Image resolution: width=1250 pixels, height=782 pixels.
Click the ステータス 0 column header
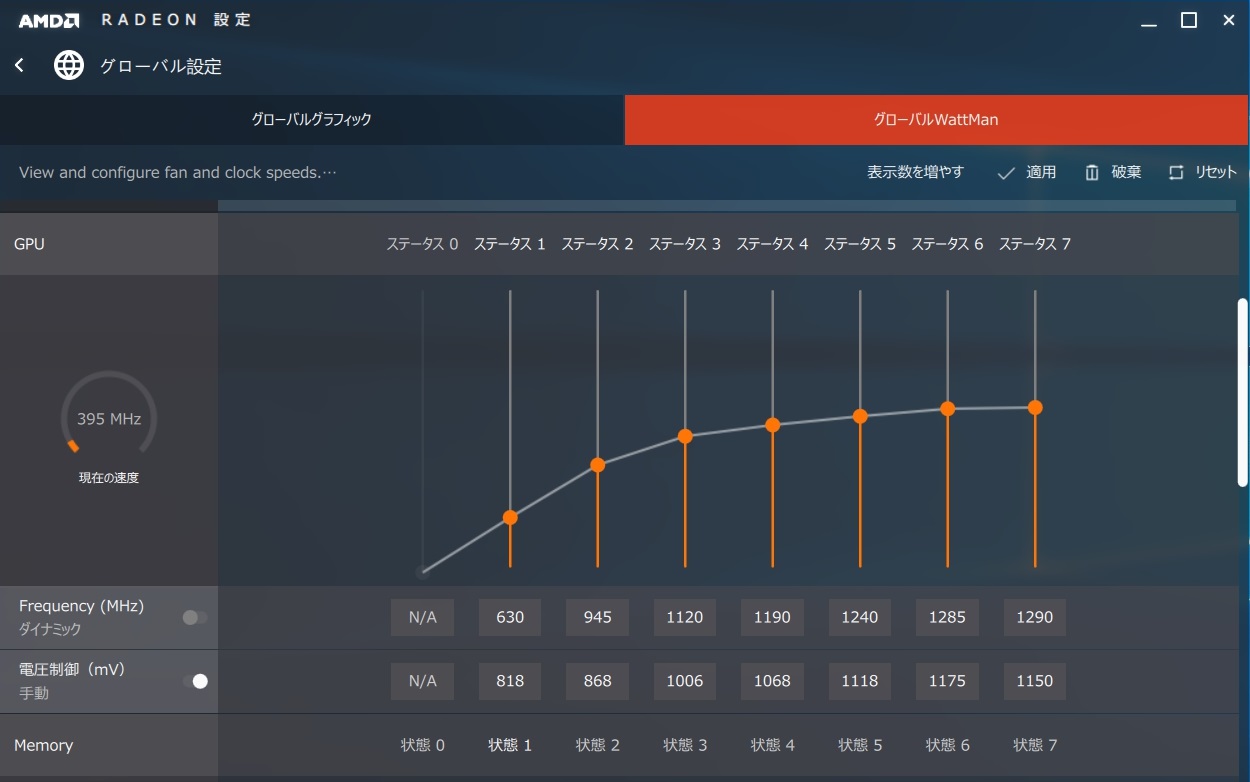tap(422, 244)
